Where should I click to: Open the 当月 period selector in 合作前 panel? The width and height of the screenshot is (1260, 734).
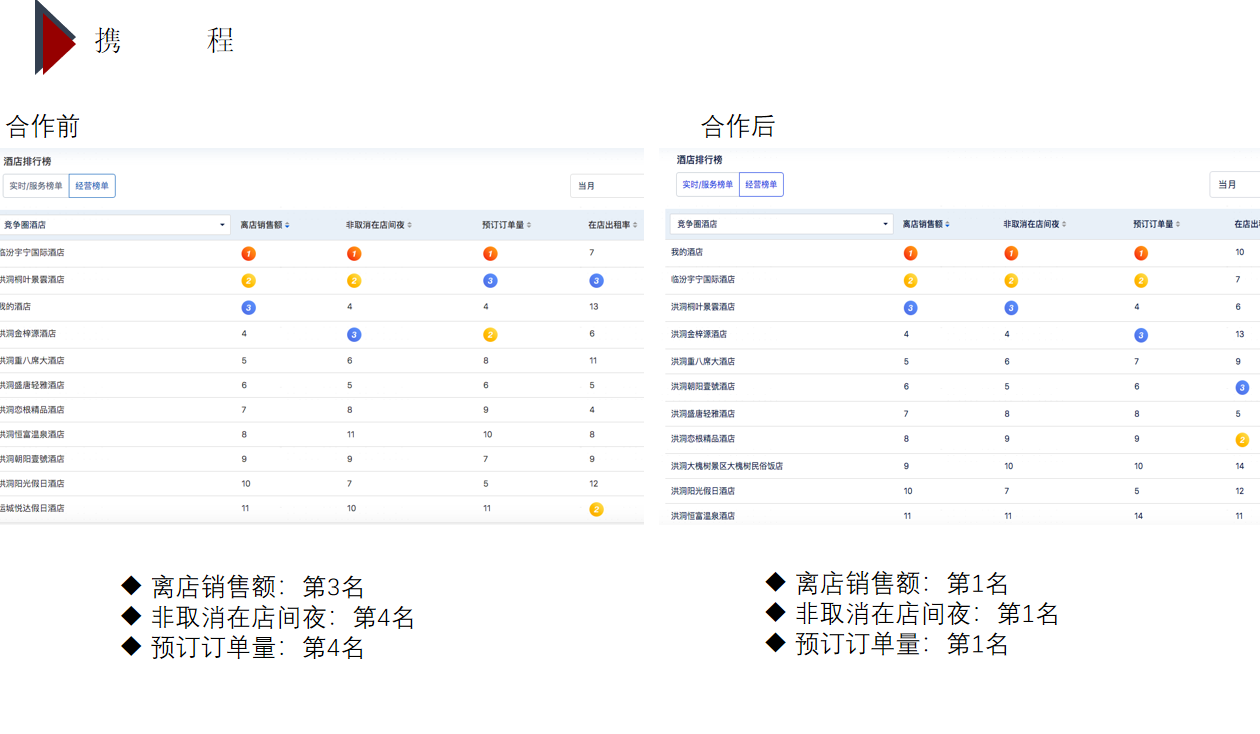(606, 186)
